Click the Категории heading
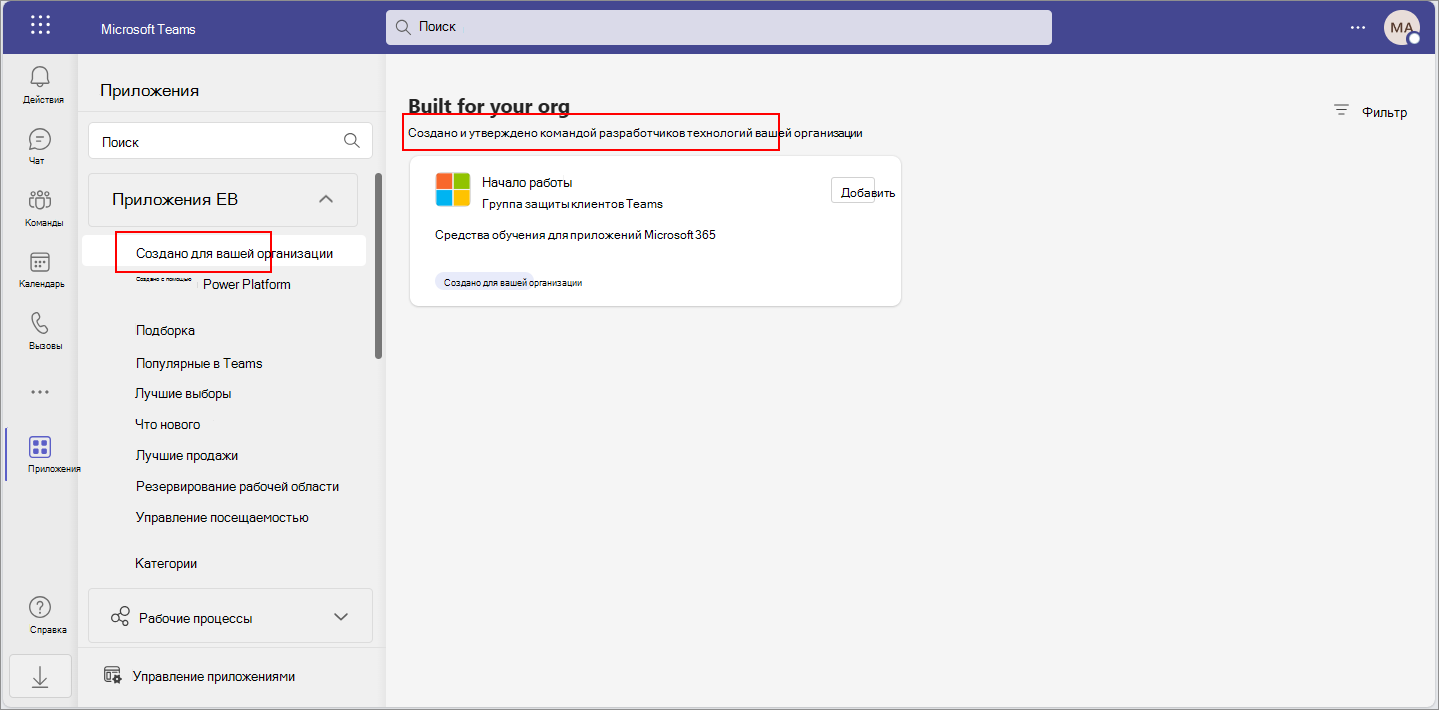This screenshot has height=710, width=1439. coord(166,563)
